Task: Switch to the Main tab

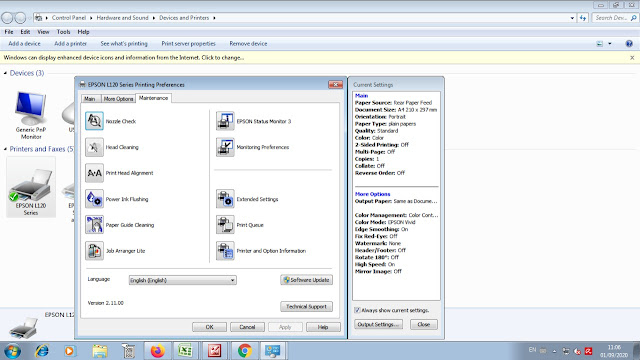Action: tap(90, 99)
